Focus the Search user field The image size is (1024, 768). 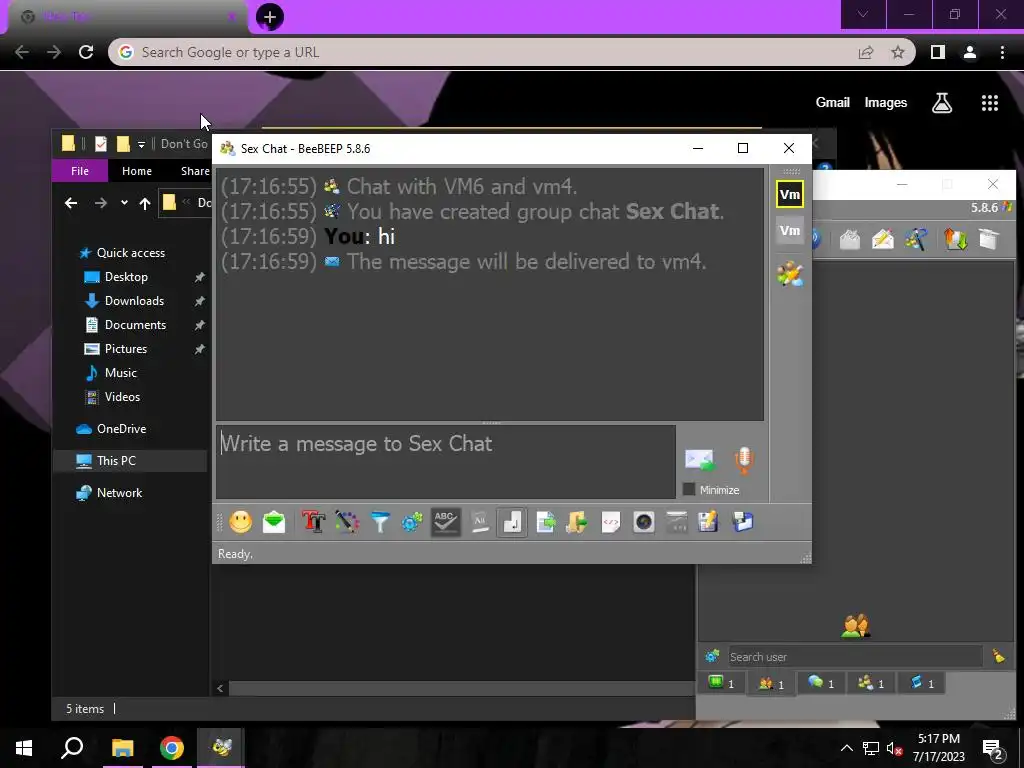tap(855, 656)
